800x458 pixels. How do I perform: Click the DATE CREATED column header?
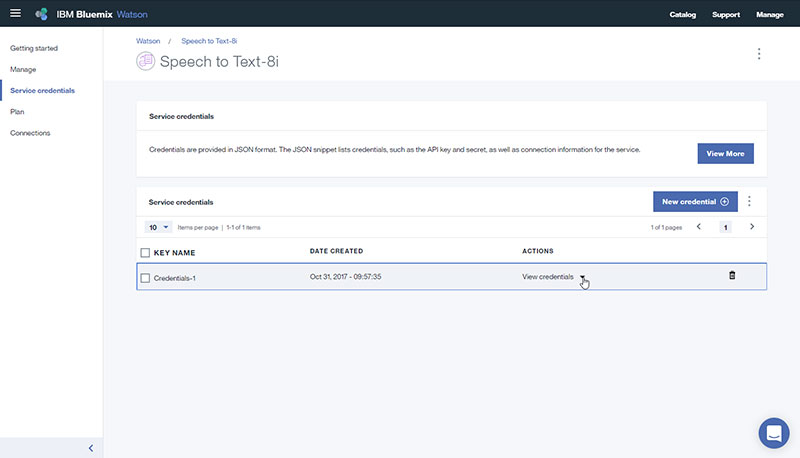pyautogui.click(x=336, y=251)
